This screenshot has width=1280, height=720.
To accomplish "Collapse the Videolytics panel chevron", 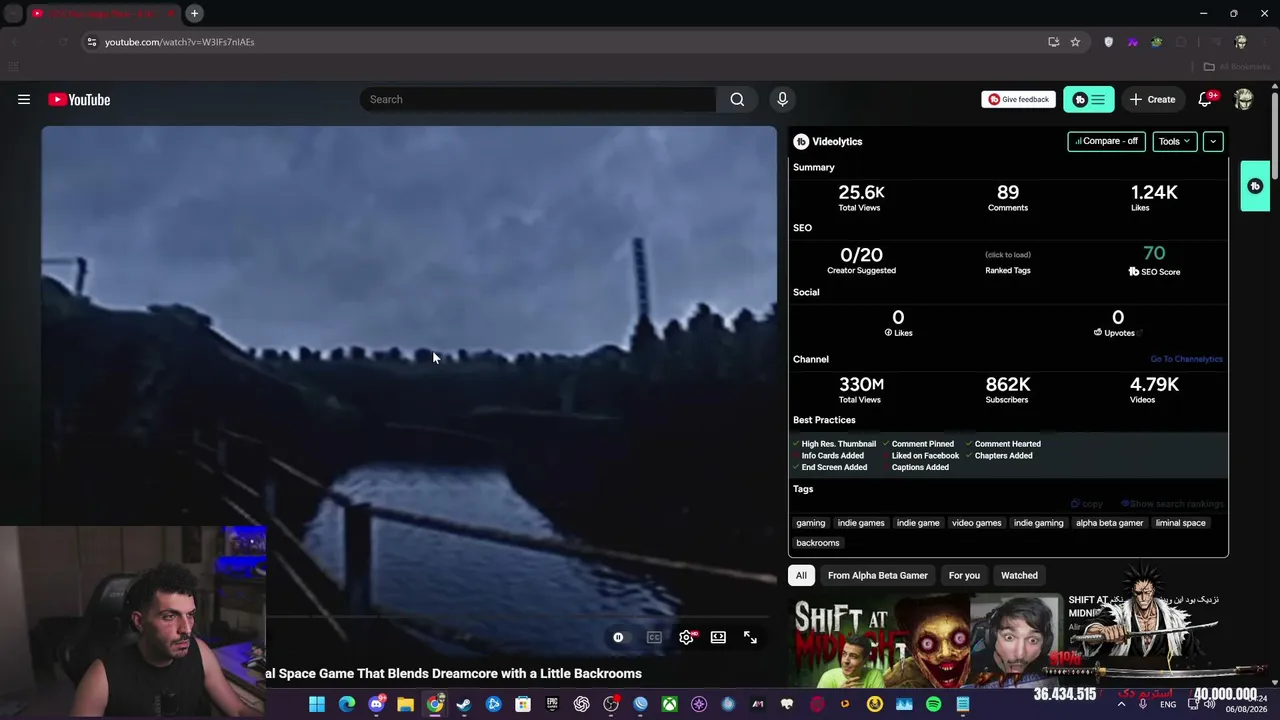I will tap(1213, 141).
